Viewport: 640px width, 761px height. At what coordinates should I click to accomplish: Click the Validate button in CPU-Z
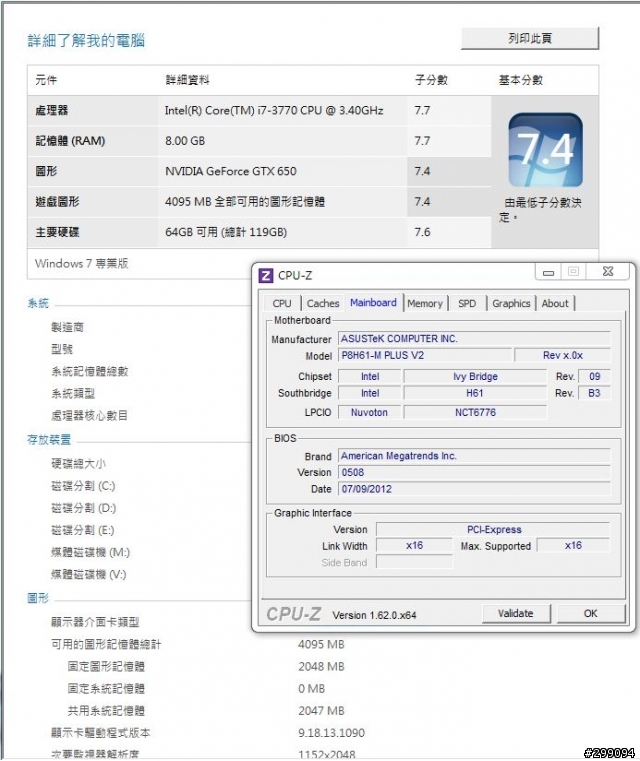tap(516, 613)
